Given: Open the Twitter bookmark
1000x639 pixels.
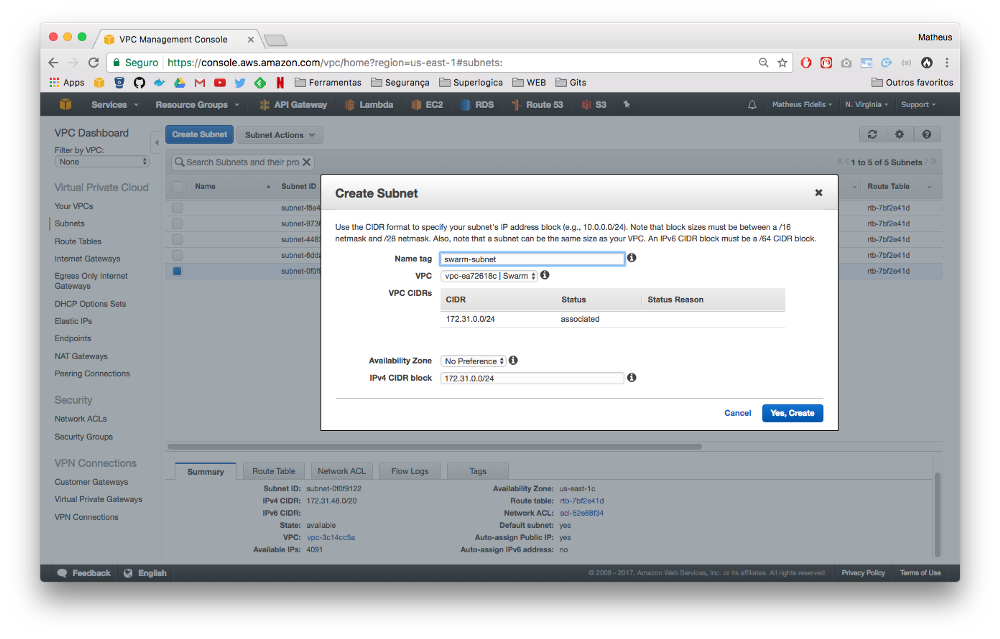Looking at the screenshot, I should (x=240, y=82).
